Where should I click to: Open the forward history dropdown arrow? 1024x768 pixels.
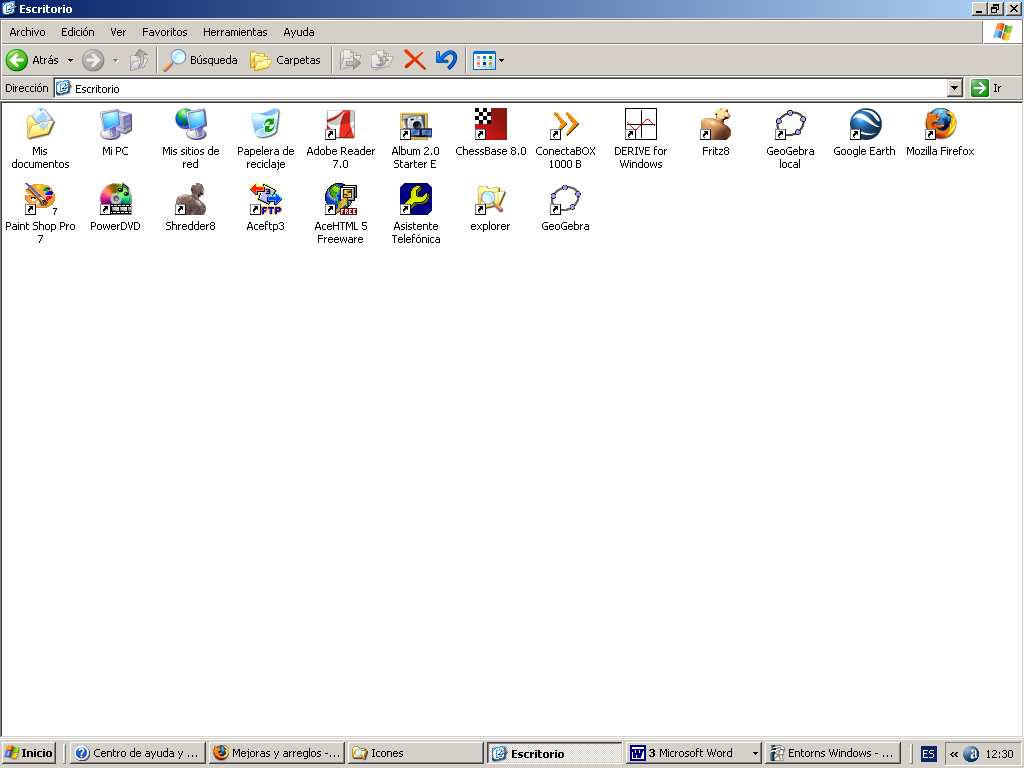click(116, 60)
